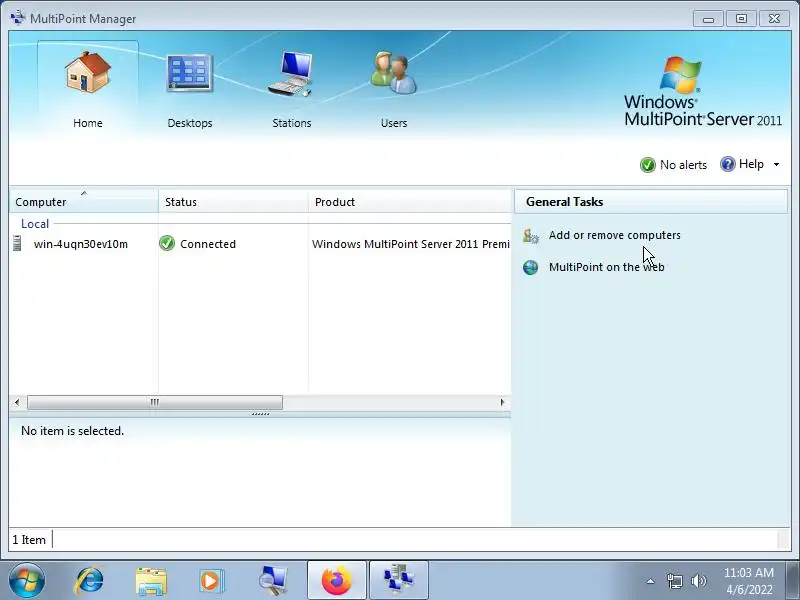Viewport: 800px width, 600px height.
Task: Click the Add or remove computers icon
Action: 531,236
